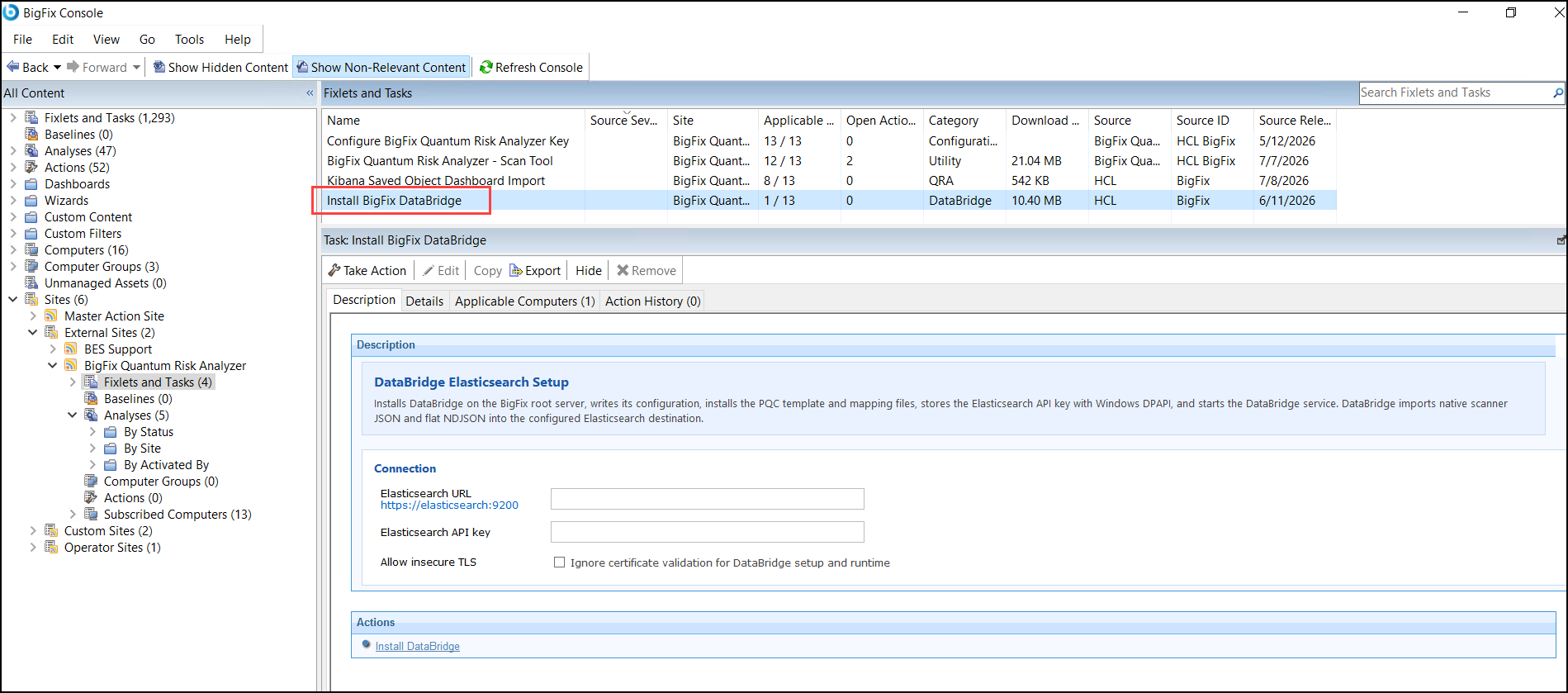Switch to the Details tab
Viewport: 1568px width, 693px height.
coord(424,301)
